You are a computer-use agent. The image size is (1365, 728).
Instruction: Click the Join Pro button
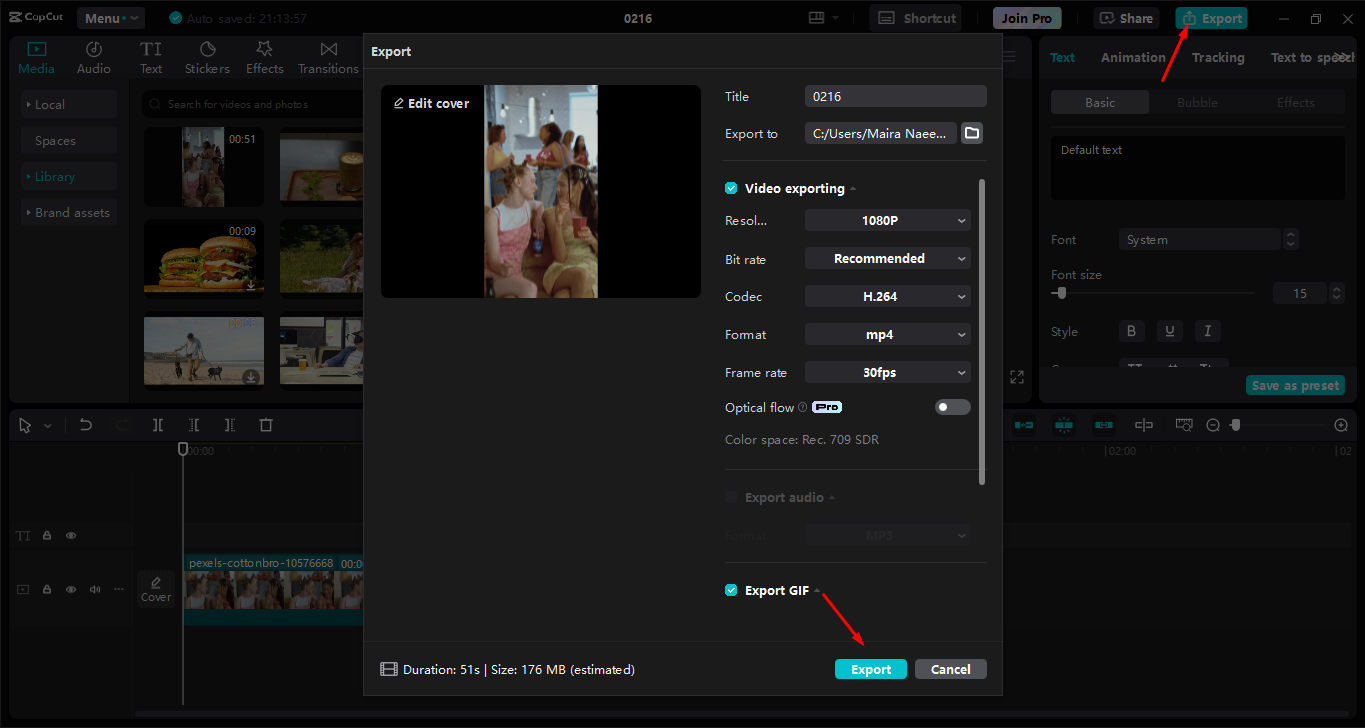[1026, 17]
